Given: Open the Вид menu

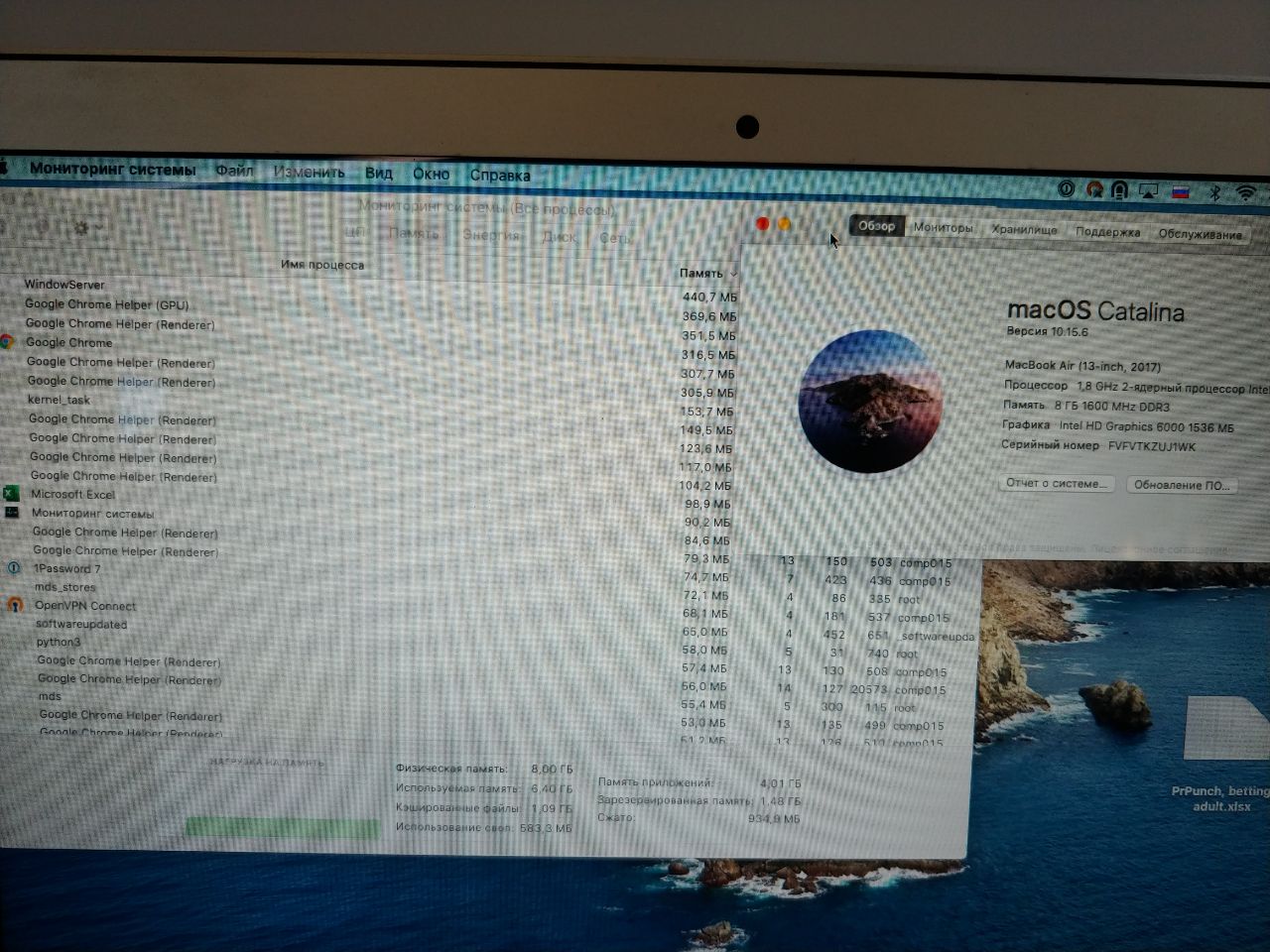Looking at the screenshot, I should (378, 173).
